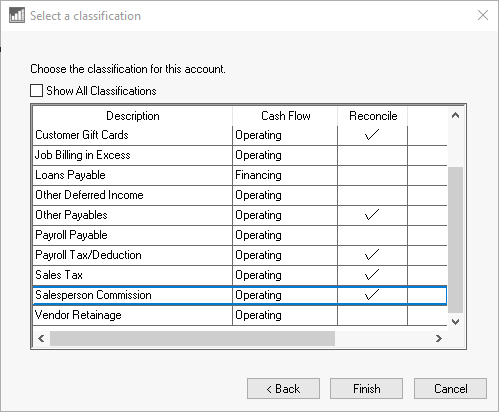Sort by the Cash Flow column header
499x412 pixels.
click(x=285, y=116)
